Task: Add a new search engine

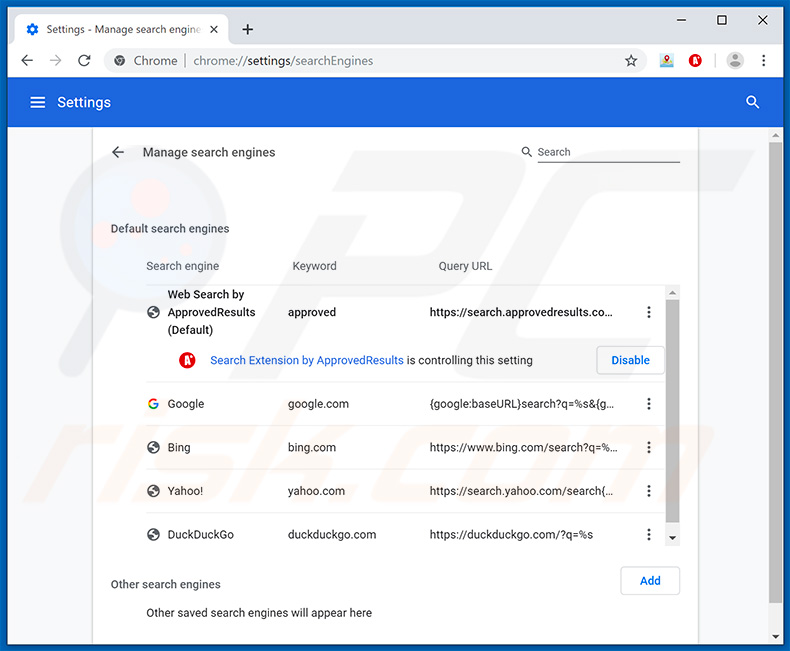Action: click(650, 580)
